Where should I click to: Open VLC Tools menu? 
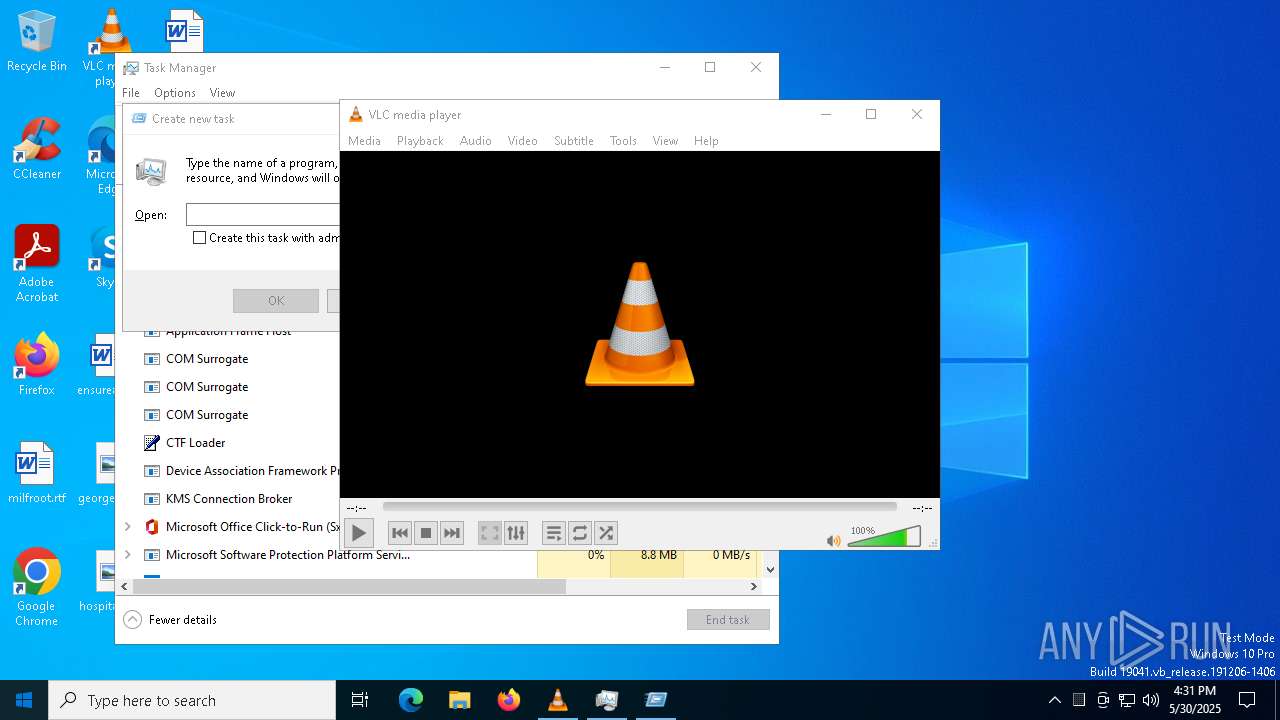pos(623,141)
